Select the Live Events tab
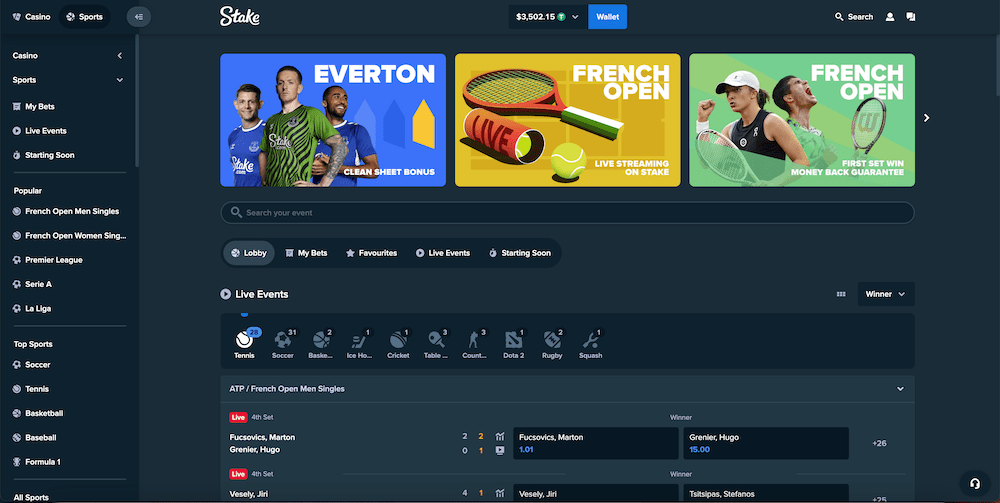 point(443,253)
